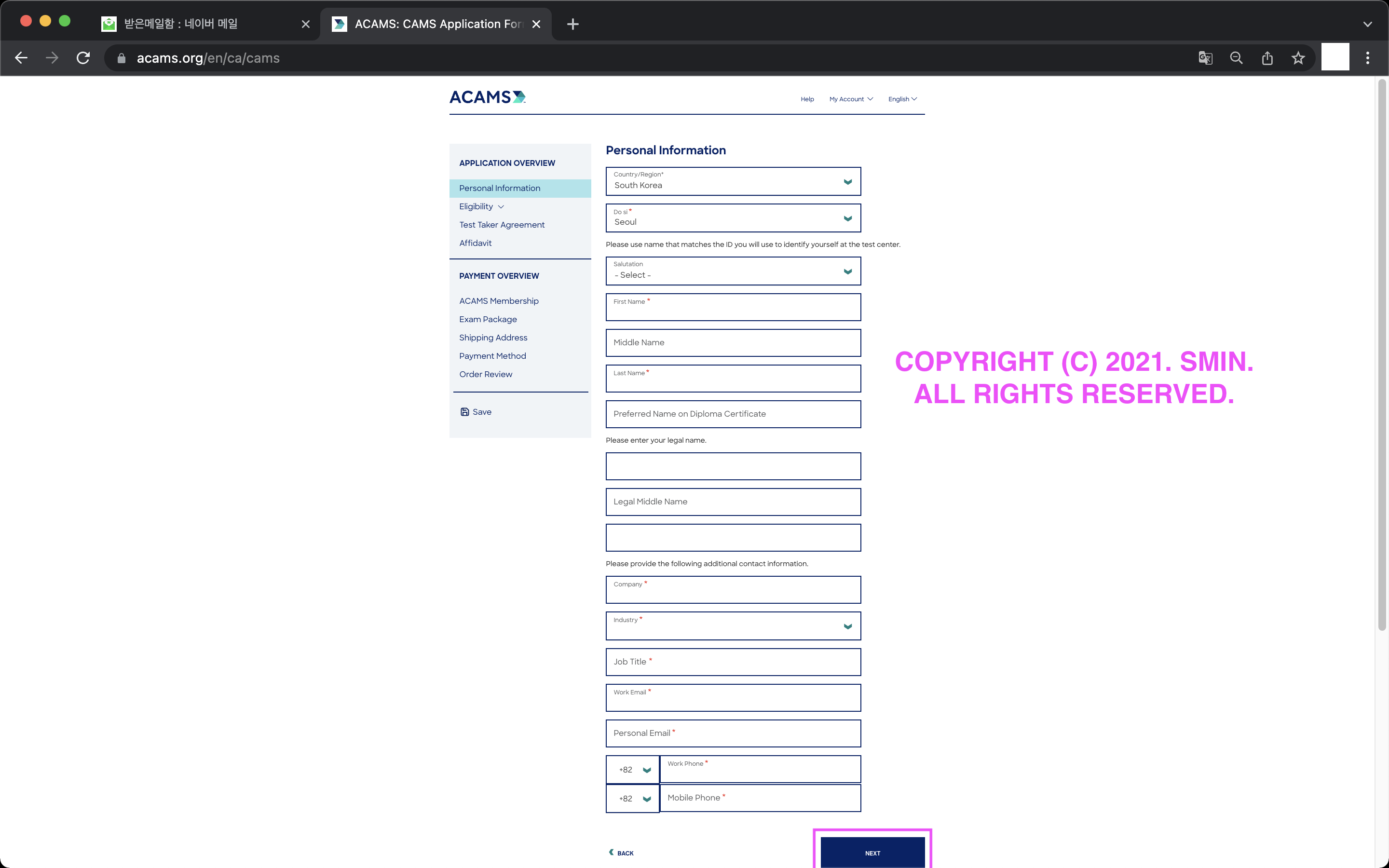
Task: Open Mobile Phone country code dropdown
Action: (x=632, y=799)
